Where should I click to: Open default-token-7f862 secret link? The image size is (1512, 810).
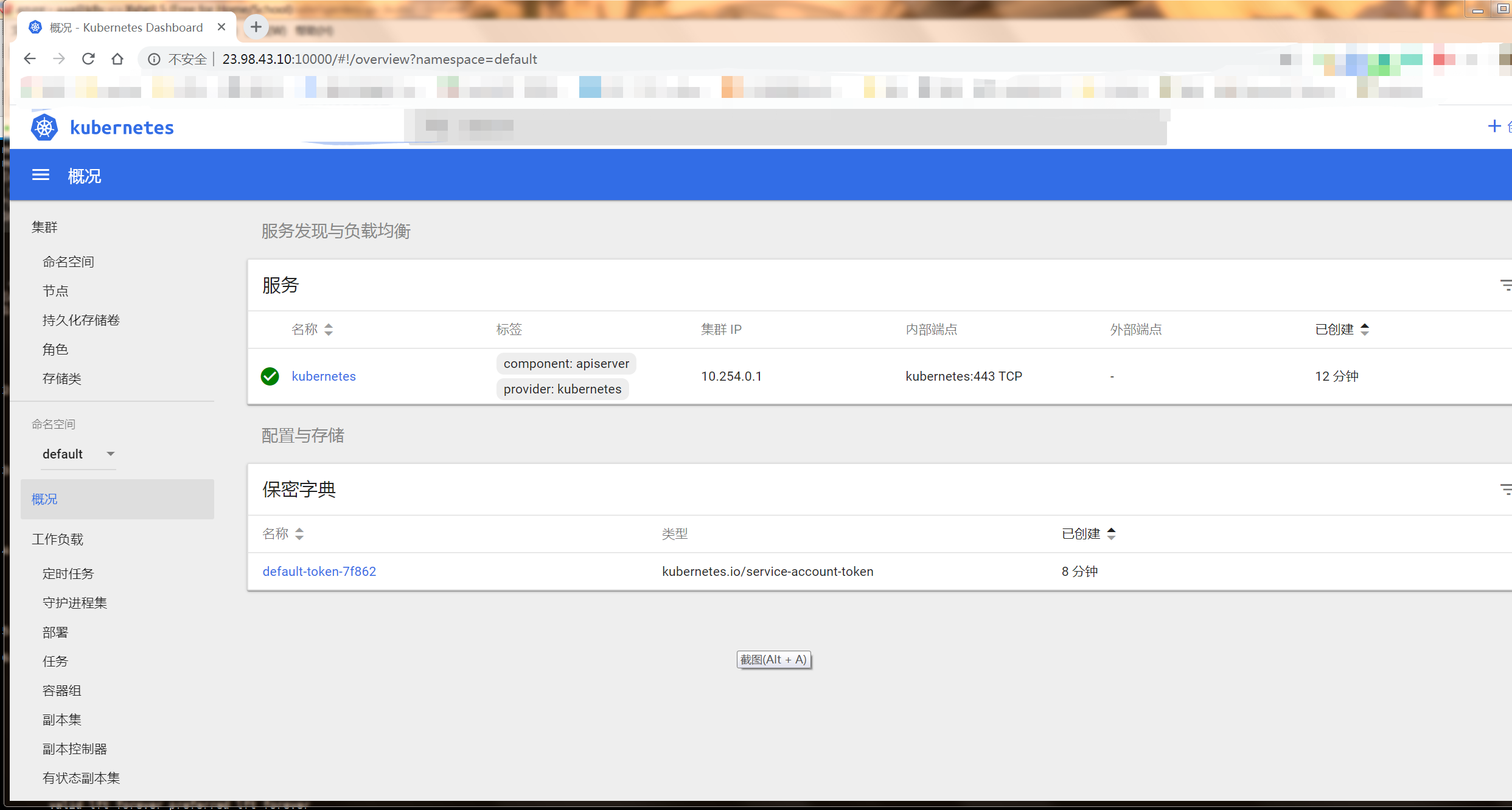point(319,572)
